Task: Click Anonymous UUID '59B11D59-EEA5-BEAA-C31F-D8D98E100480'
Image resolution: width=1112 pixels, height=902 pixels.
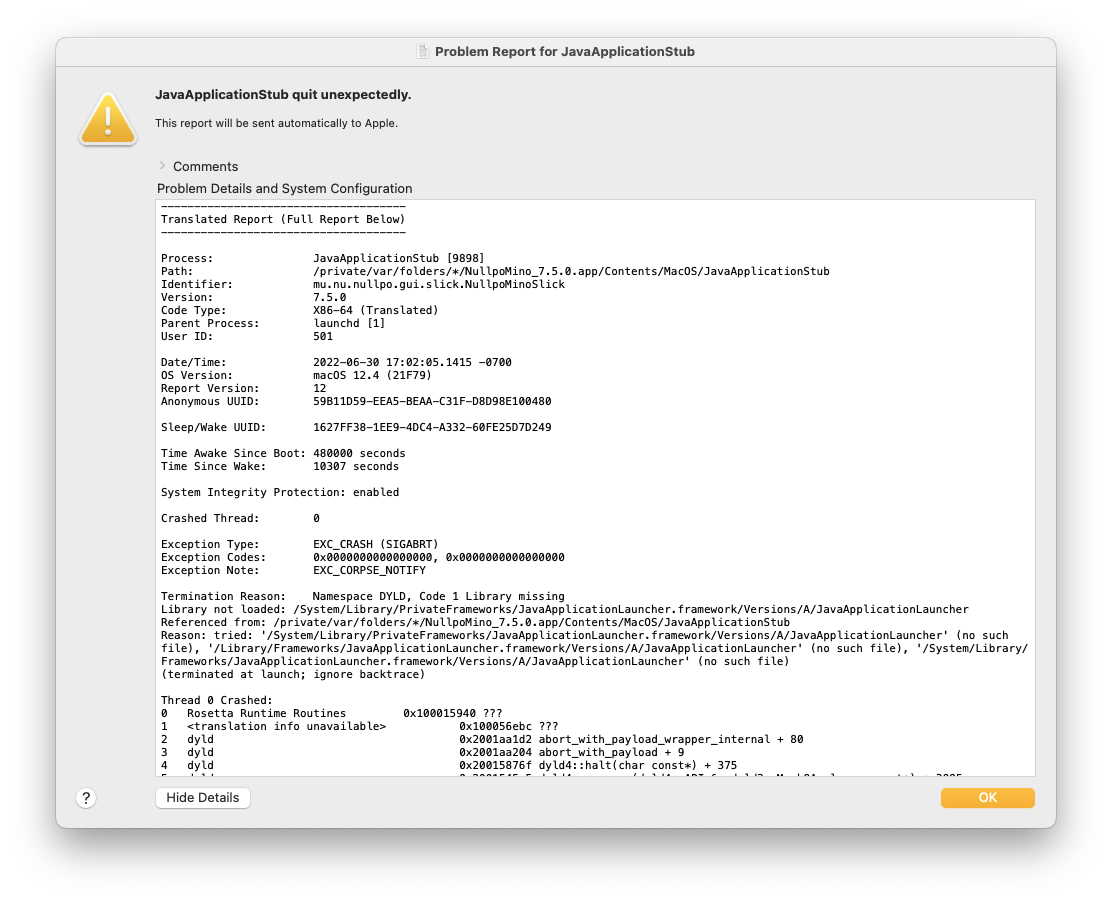Action: click(x=432, y=401)
